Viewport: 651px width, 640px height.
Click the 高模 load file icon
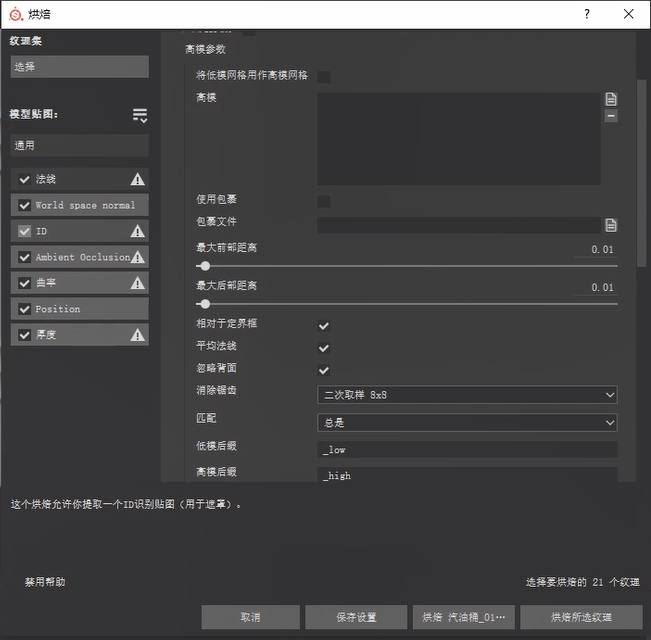[x=610, y=99]
